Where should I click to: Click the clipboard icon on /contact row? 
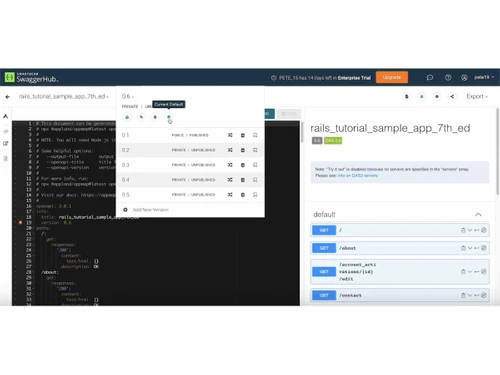tap(463, 295)
